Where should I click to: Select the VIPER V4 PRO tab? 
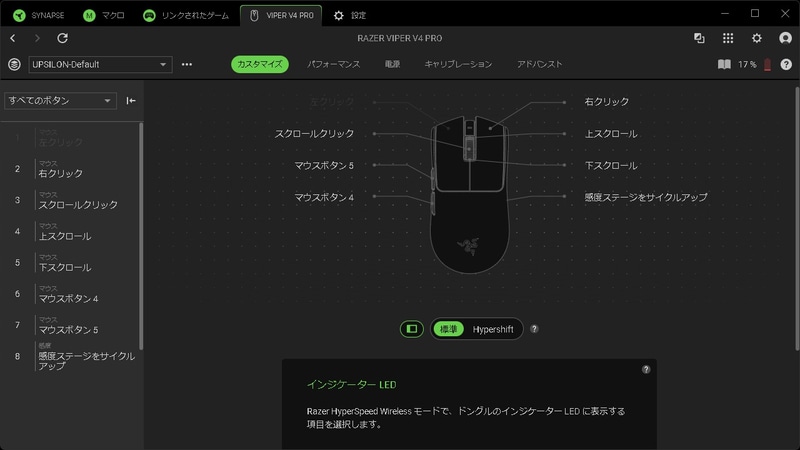281,15
